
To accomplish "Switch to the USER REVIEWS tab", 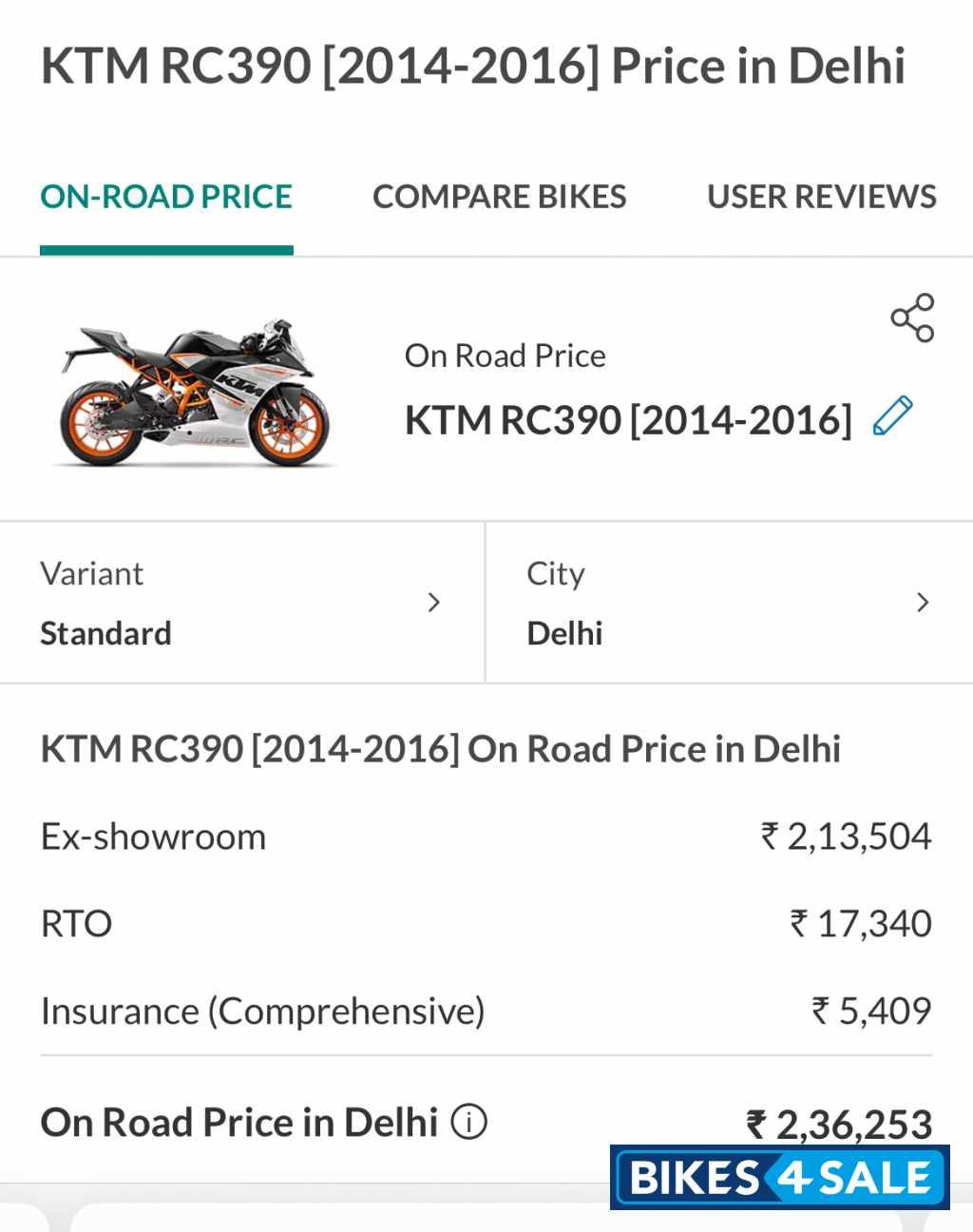I will coord(820,197).
